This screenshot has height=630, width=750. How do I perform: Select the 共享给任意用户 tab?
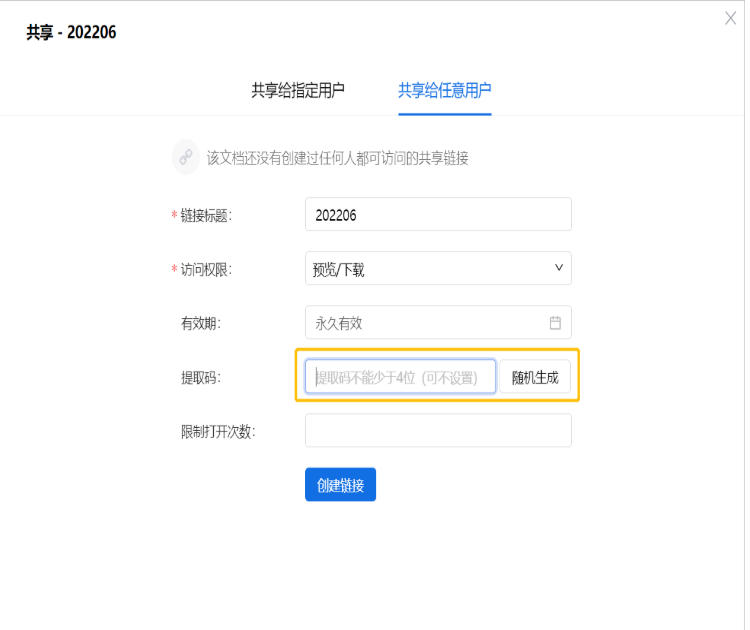[444, 90]
